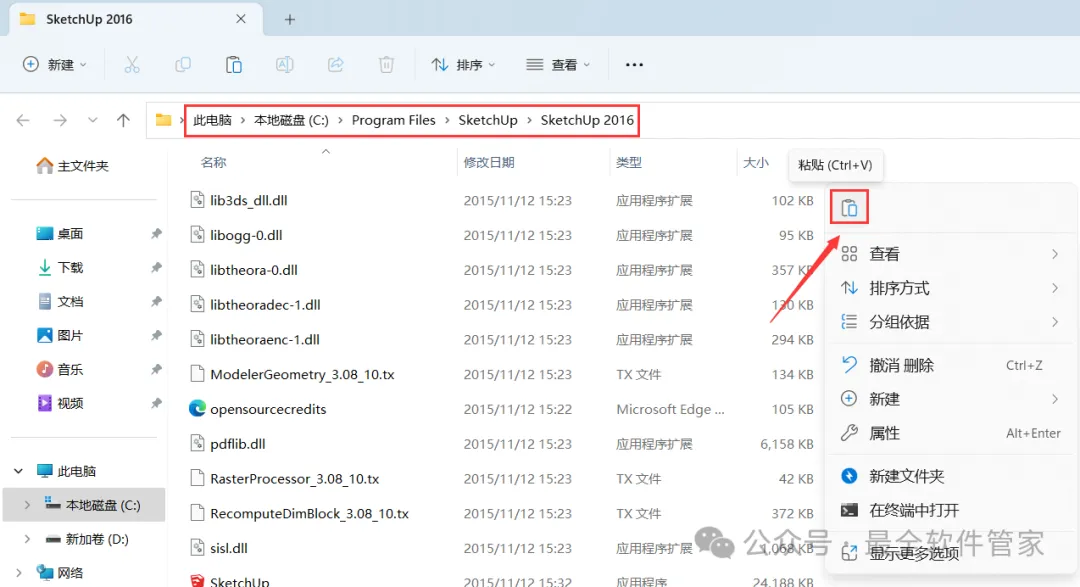Image resolution: width=1080 pixels, height=587 pixels.
Task: Click the Paste clipboard icon in toolbar
Action: point(233,65)
